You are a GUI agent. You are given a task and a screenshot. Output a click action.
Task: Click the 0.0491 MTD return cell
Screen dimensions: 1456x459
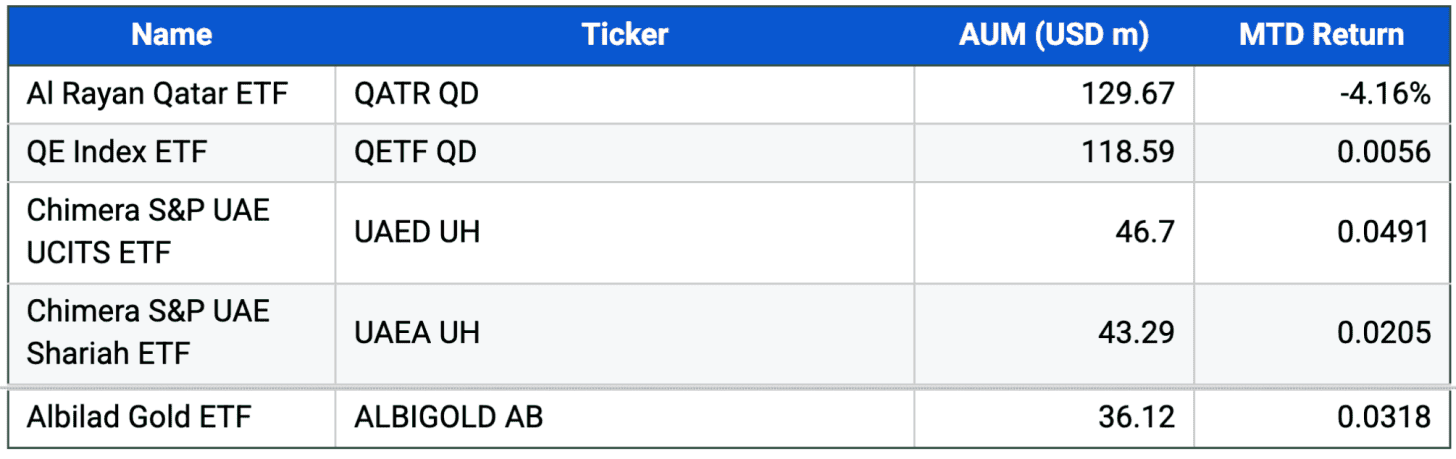pyautogui.click(x=1383, y=232)
